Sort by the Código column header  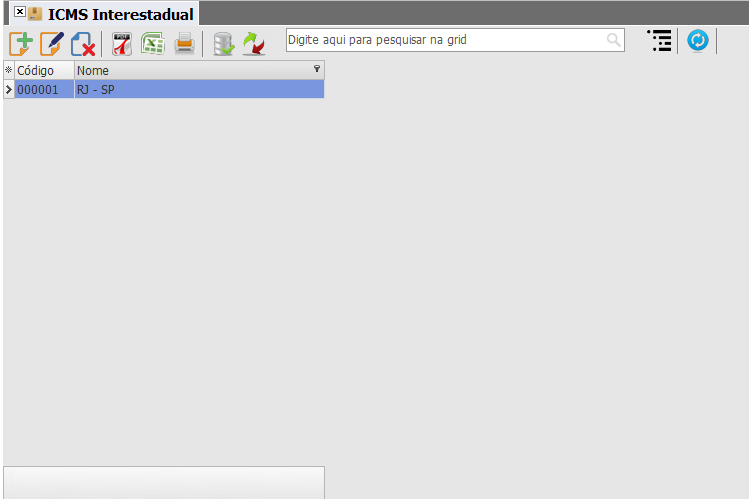pos(44,70)
